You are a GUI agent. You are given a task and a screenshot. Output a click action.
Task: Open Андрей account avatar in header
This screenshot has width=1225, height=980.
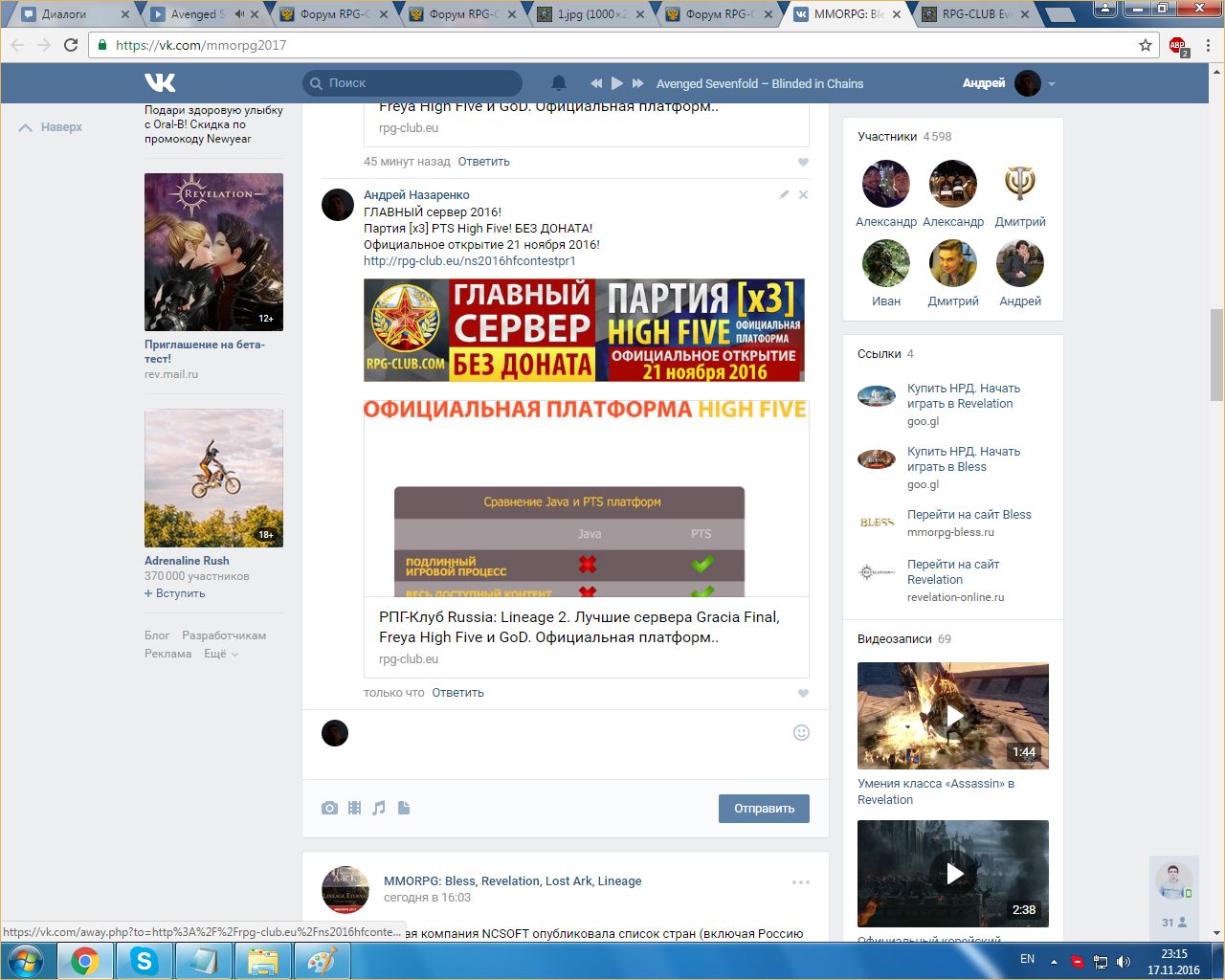tap(1028, 83)
